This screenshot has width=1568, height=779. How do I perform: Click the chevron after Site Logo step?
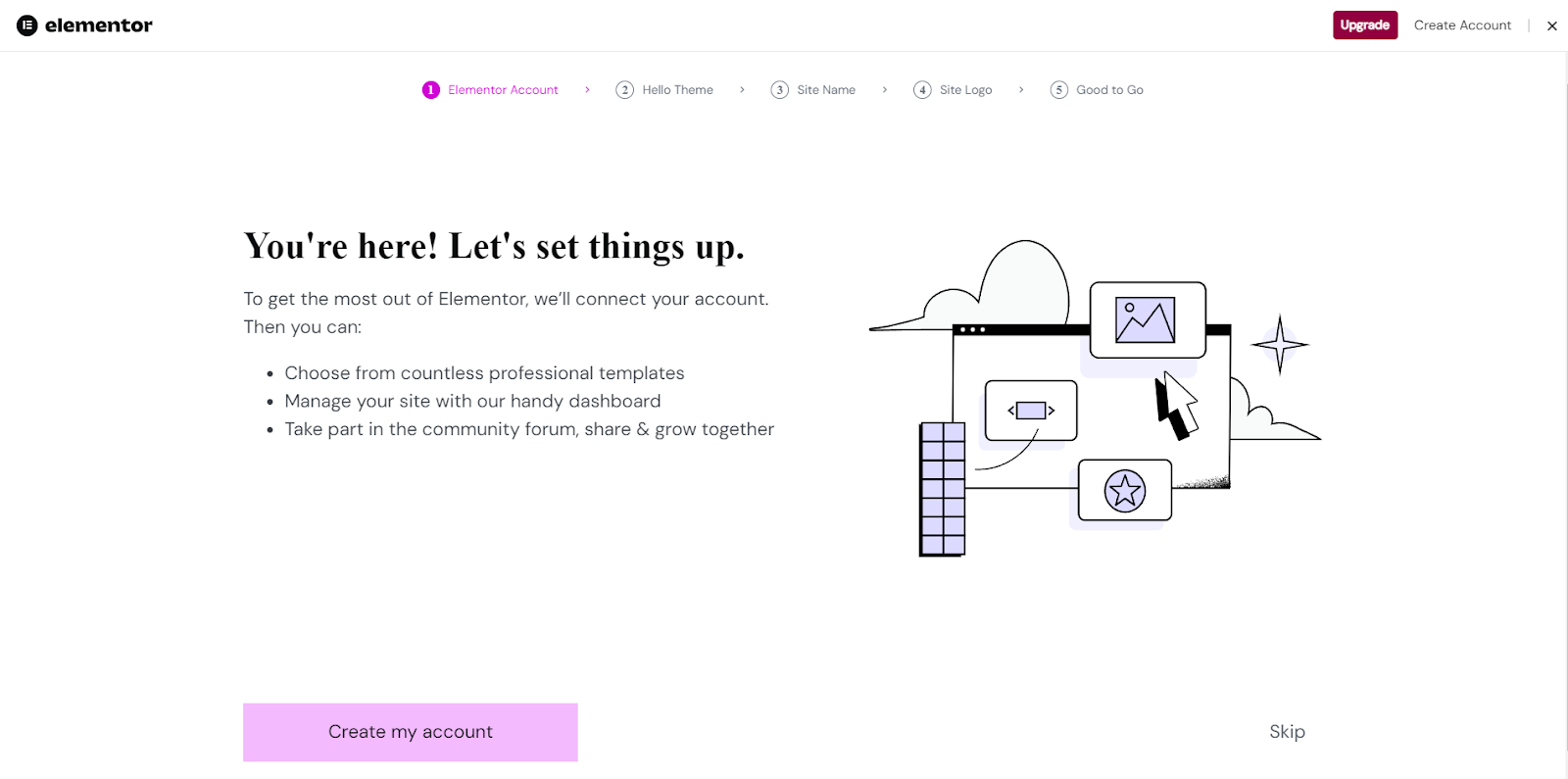1021,90
